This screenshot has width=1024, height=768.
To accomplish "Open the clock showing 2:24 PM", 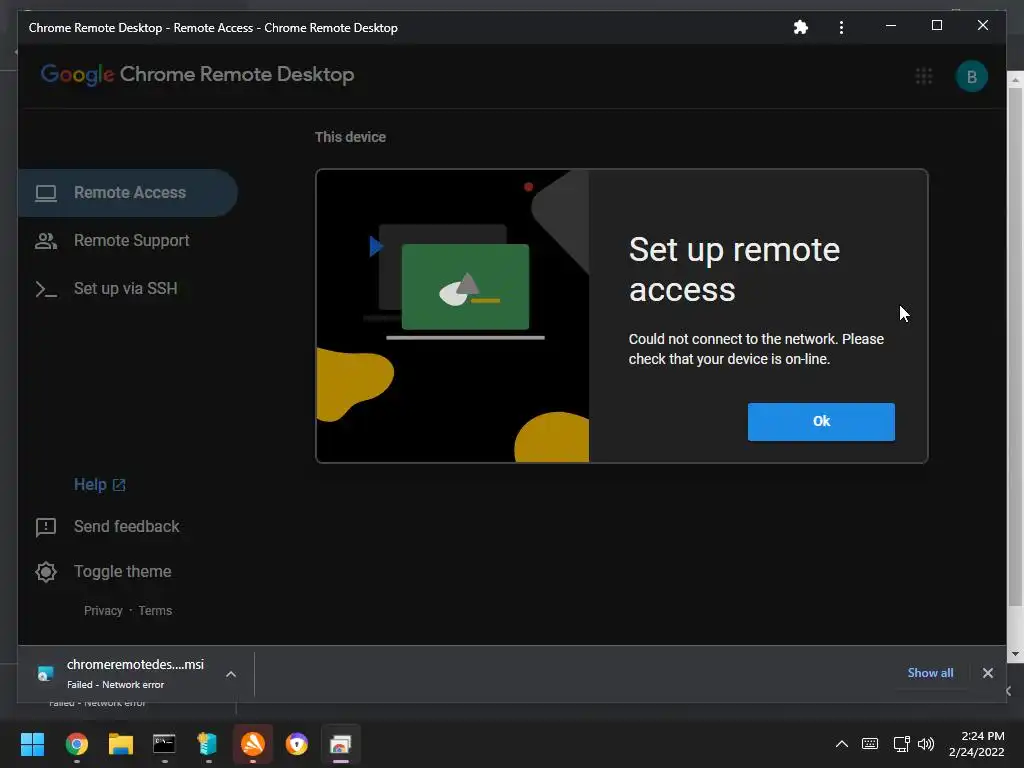I will pyautogui.click(x=976, y=744).
